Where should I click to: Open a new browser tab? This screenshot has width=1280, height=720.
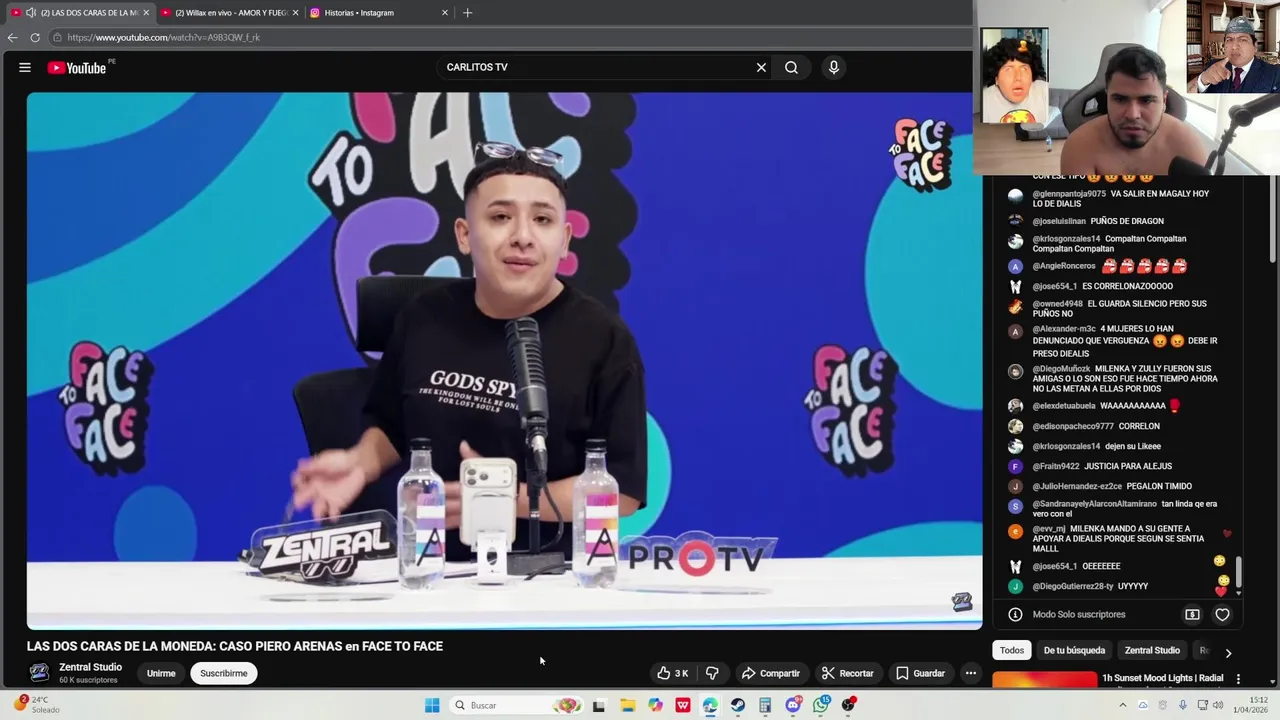point(467,13)
